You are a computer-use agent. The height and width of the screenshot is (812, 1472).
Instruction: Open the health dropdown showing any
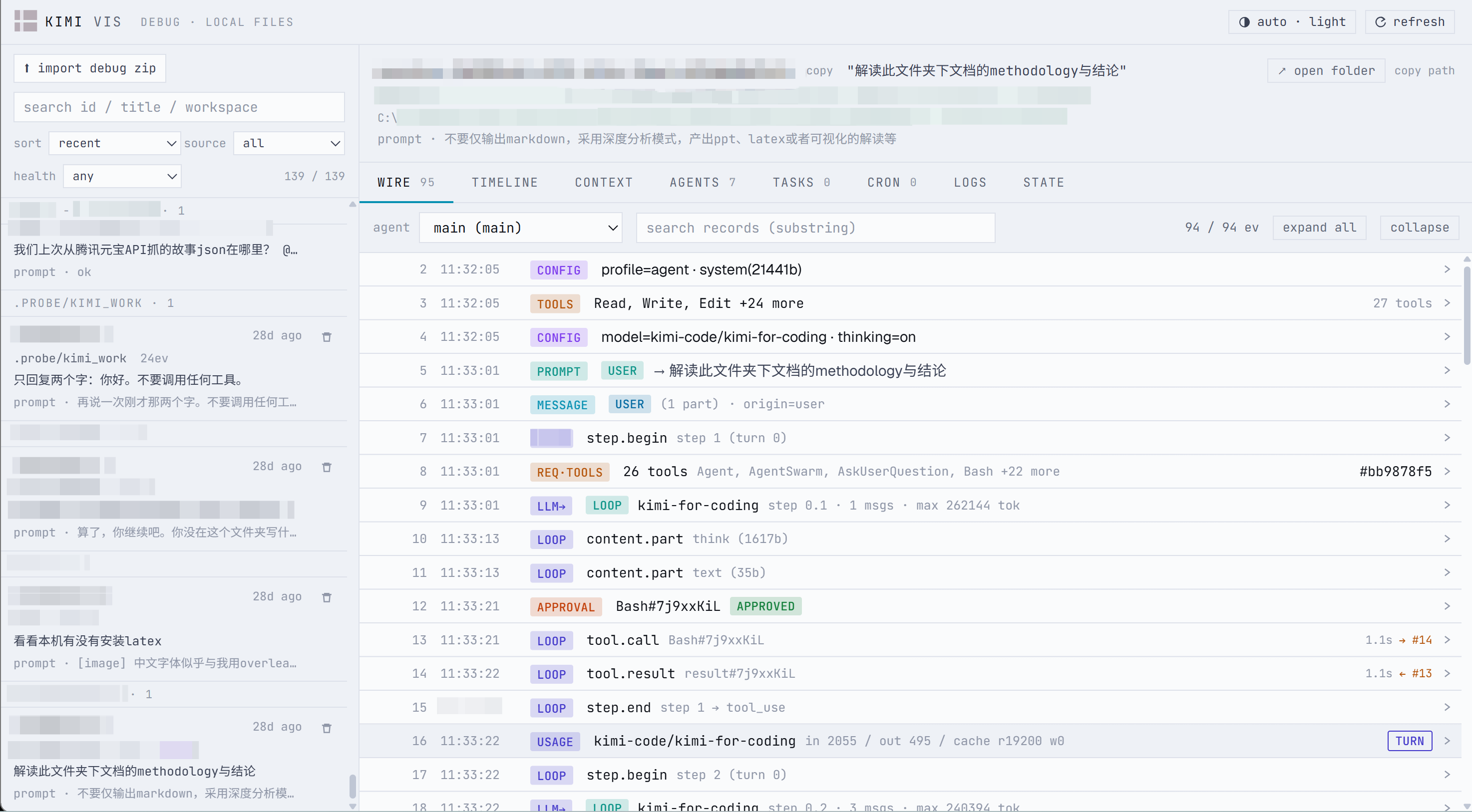click(122, 176)
